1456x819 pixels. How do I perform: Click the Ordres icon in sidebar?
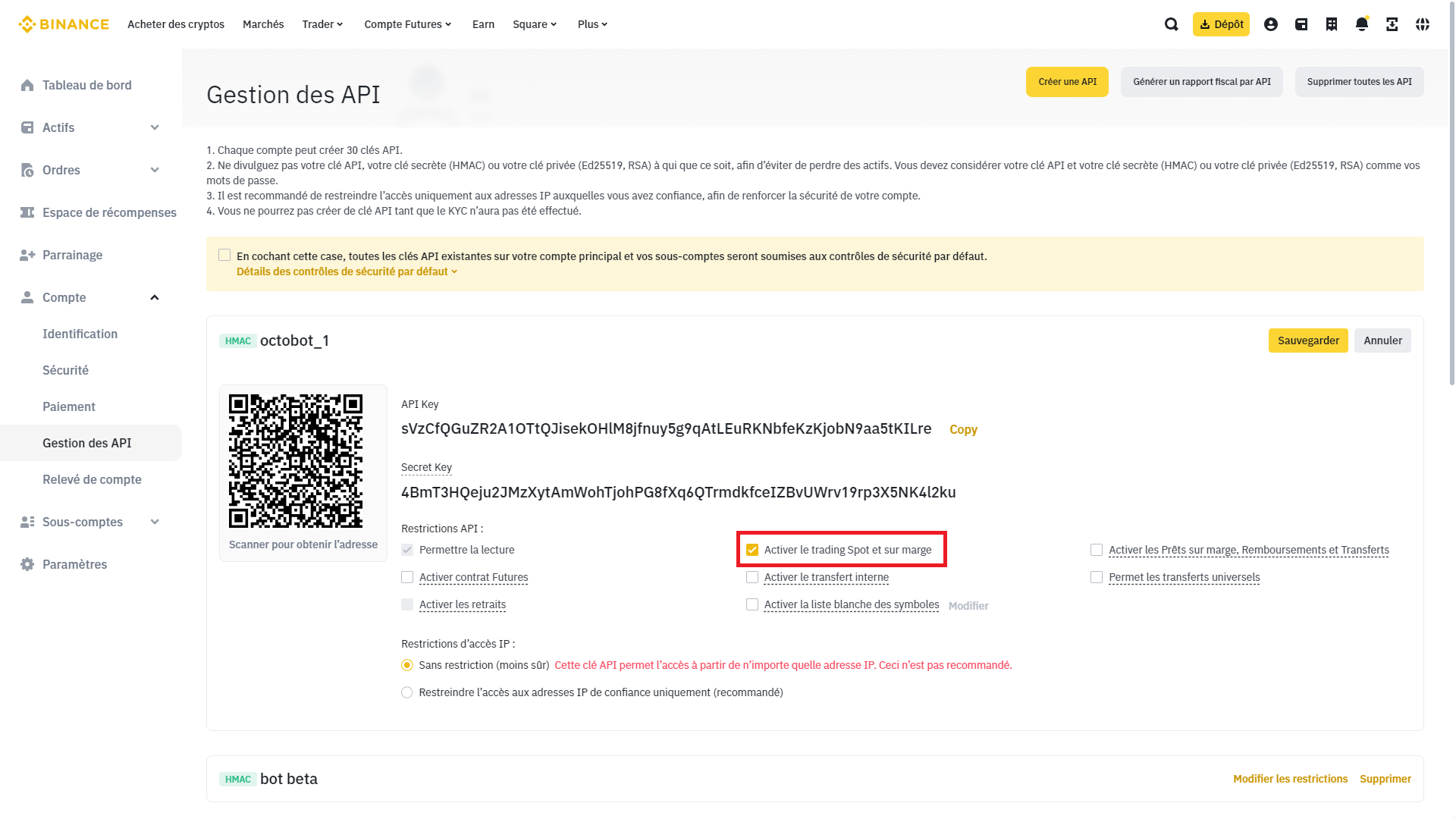(27, 170)
